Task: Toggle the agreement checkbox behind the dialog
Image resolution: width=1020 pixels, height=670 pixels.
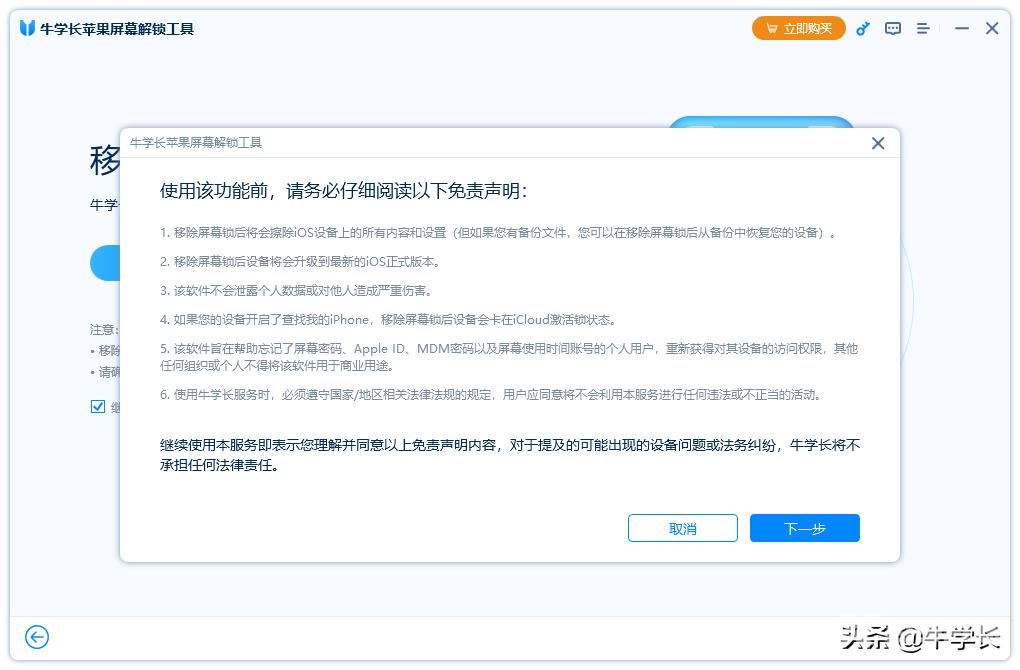Action: click(x=97, y=406)
